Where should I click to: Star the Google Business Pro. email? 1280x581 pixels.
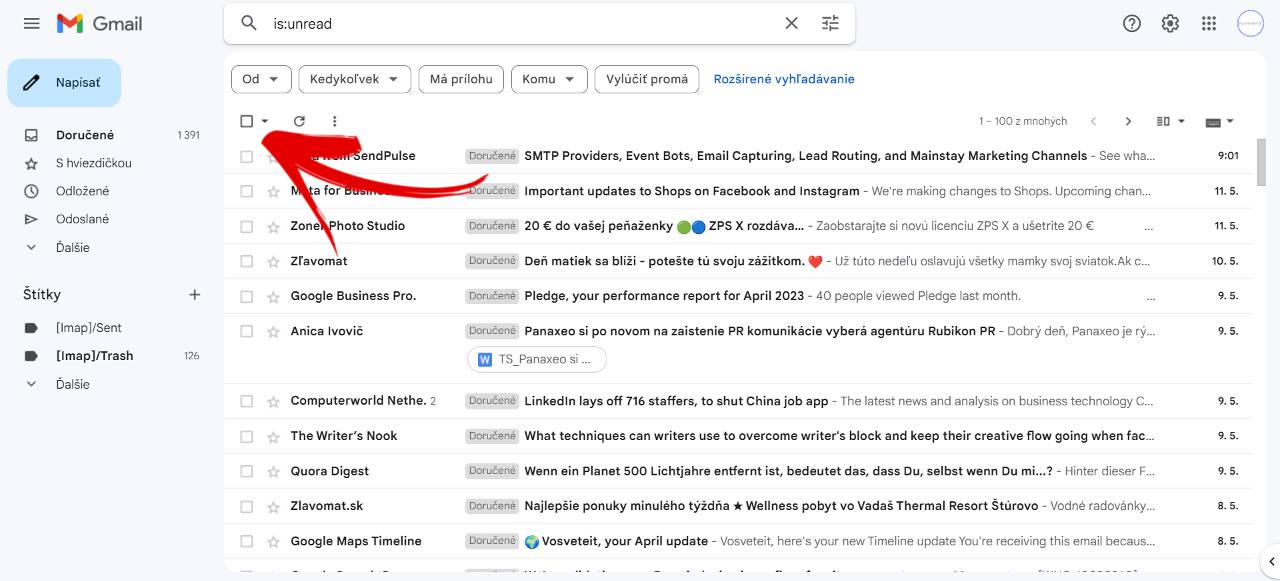(x=273, y=296)
